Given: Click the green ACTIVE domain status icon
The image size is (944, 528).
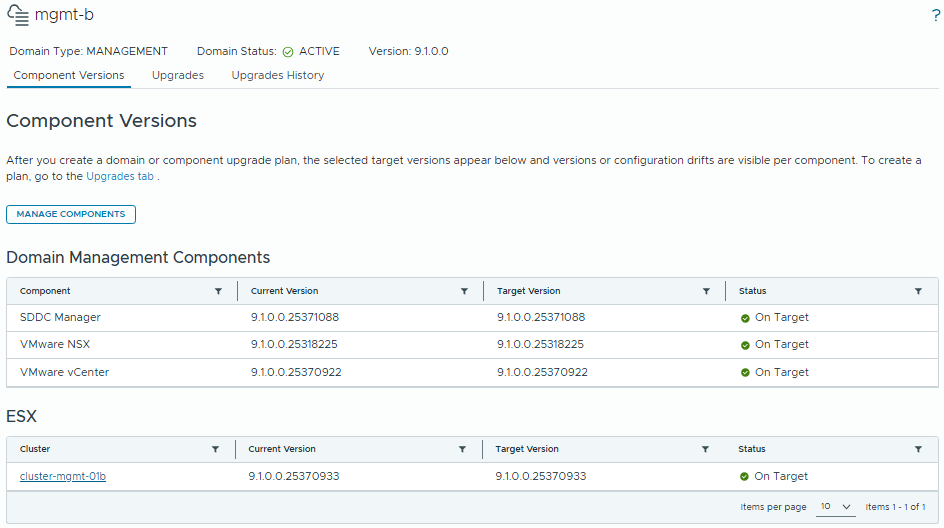Looking at the screenshot, I should [288, 52].
